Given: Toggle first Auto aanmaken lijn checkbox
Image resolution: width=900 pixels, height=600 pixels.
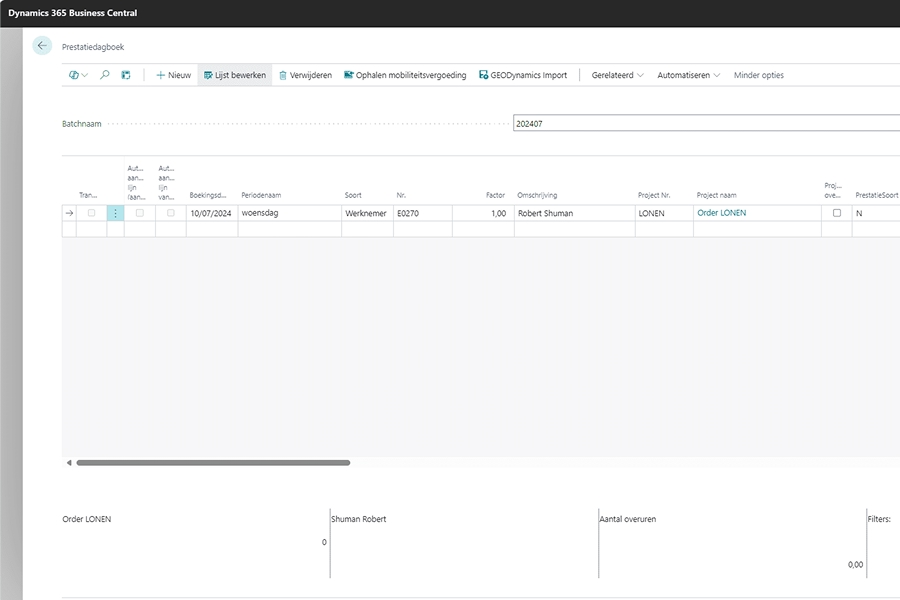Looking at the screenshot, I should [140, 213].
